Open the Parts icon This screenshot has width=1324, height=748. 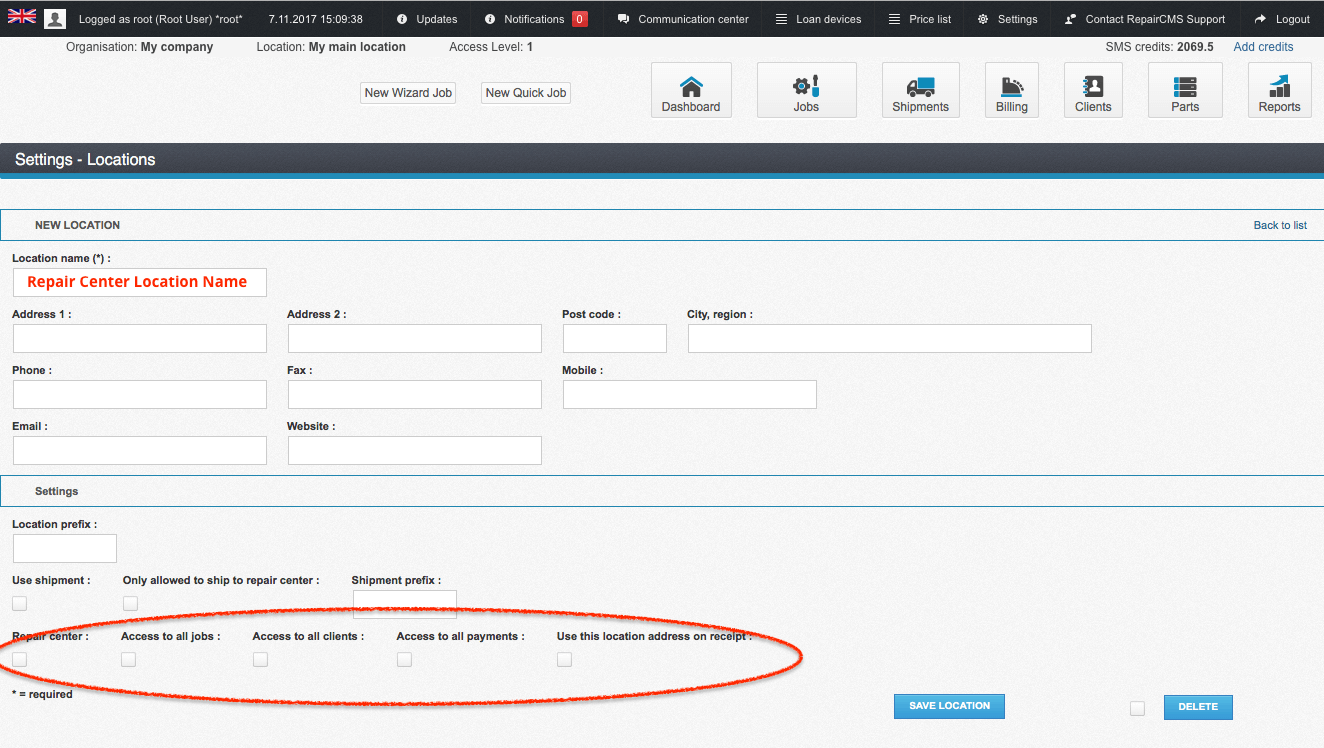[x=1185, y=90]
